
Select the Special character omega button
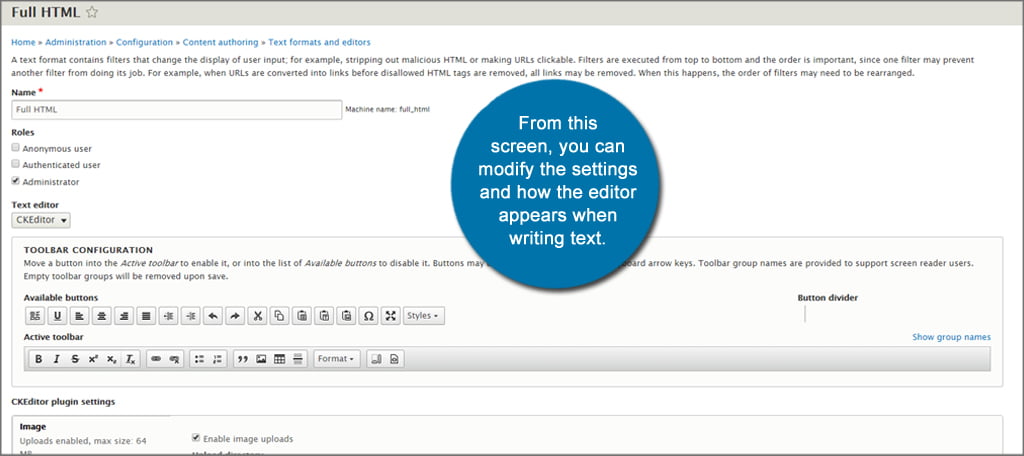pos(368,316)
